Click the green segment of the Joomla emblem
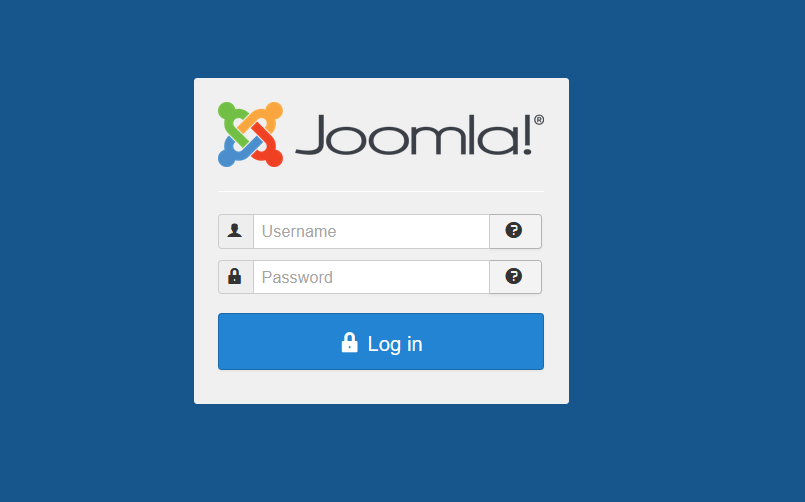 pyautogui.click(x=233, y=121)
